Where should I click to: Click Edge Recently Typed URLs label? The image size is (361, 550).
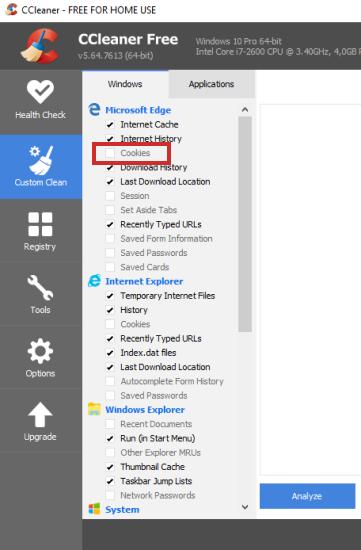tap(161, 224)
